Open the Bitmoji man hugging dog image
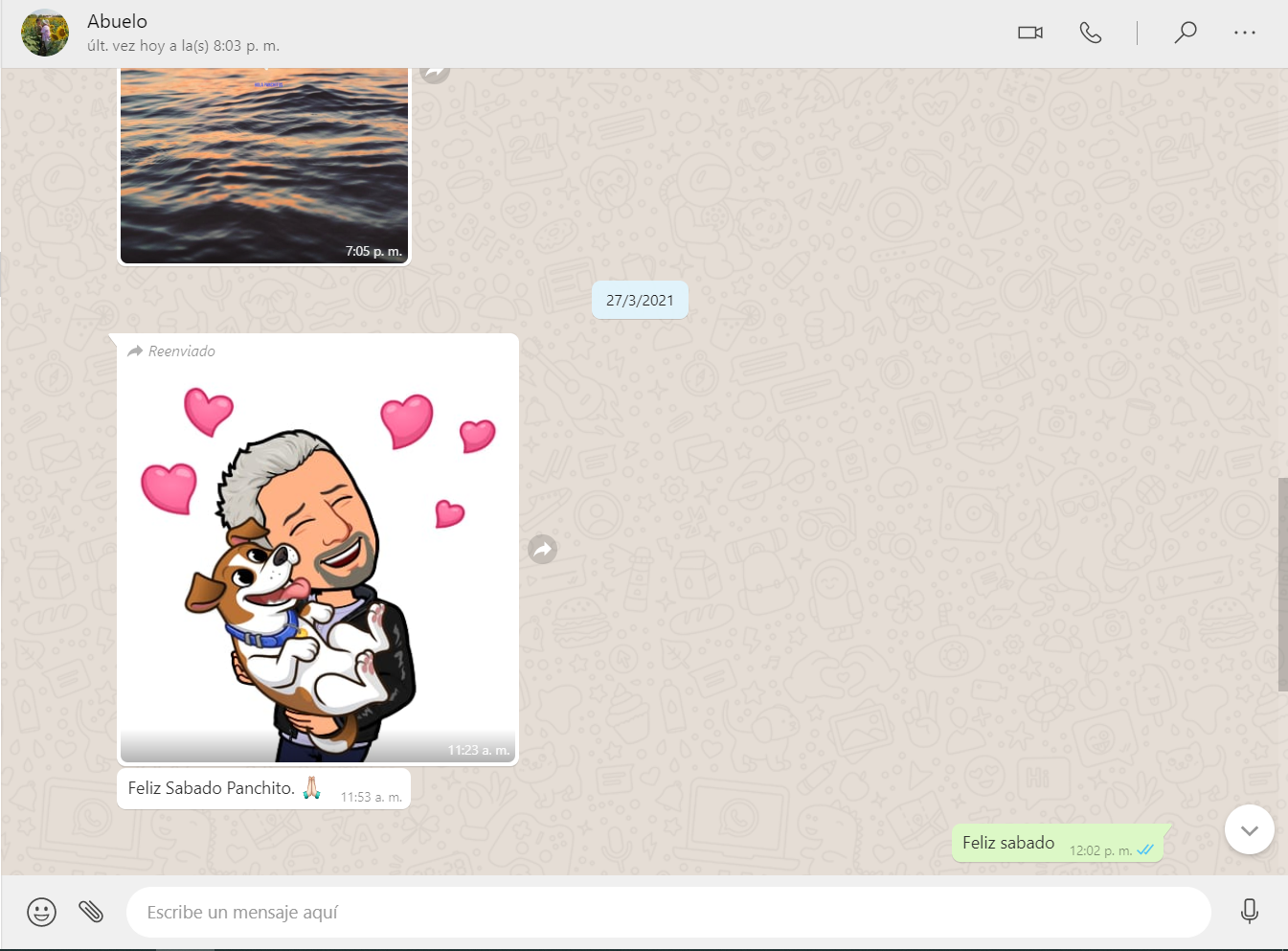The height and width of the screenshot is (951, 1288). coord(318,563)
